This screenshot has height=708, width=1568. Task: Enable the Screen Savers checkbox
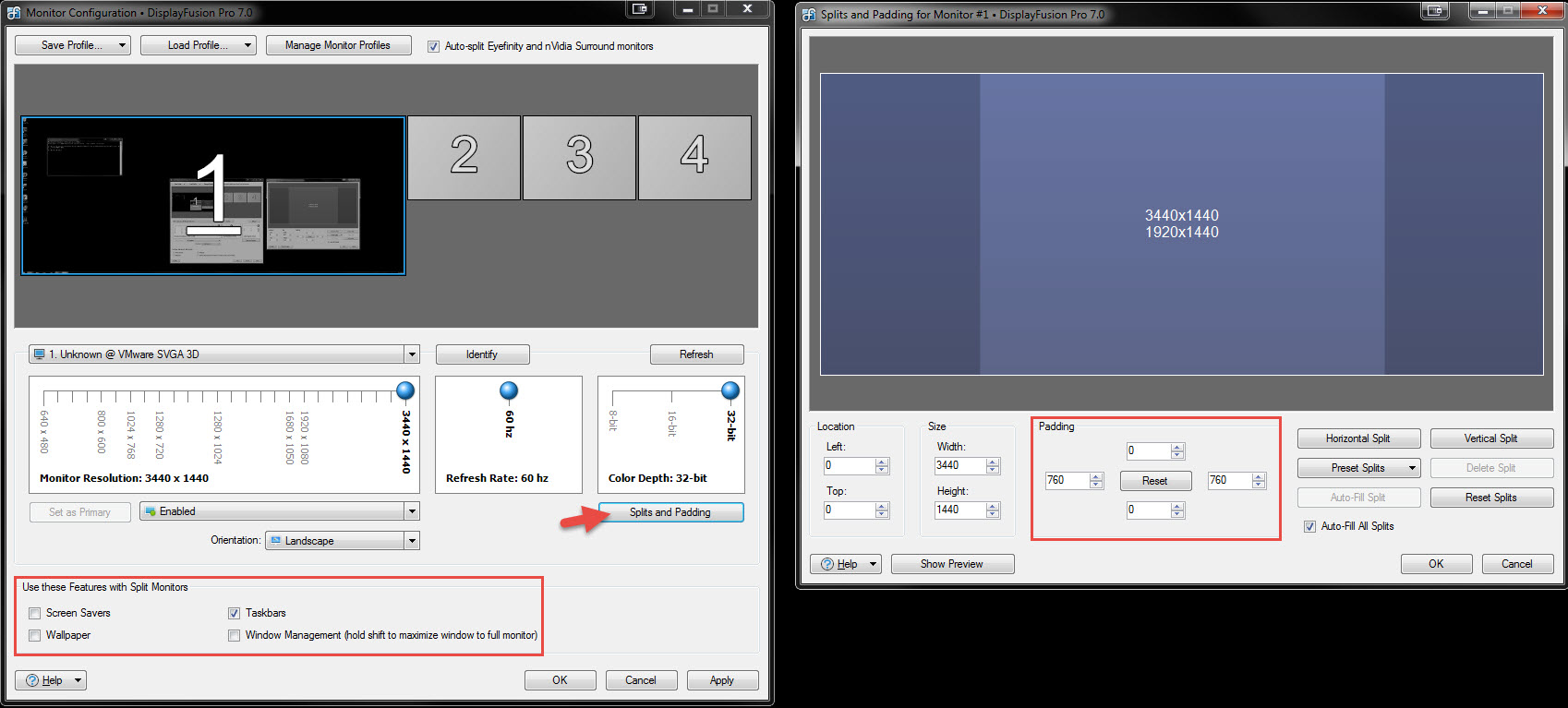click(x=35, y=613)
